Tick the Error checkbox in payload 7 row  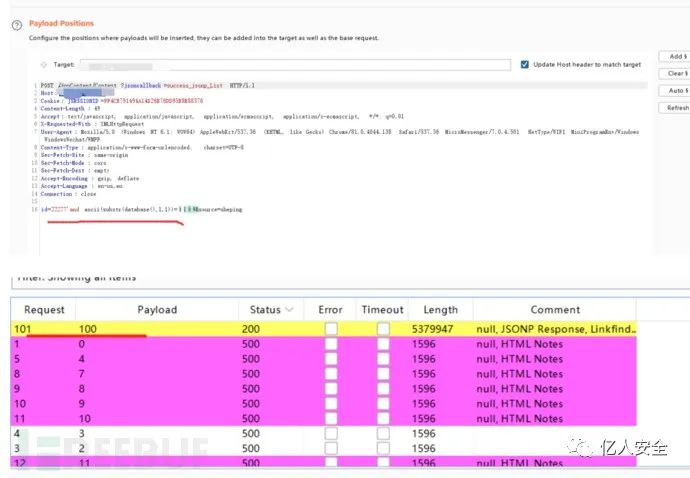point(331,374)
